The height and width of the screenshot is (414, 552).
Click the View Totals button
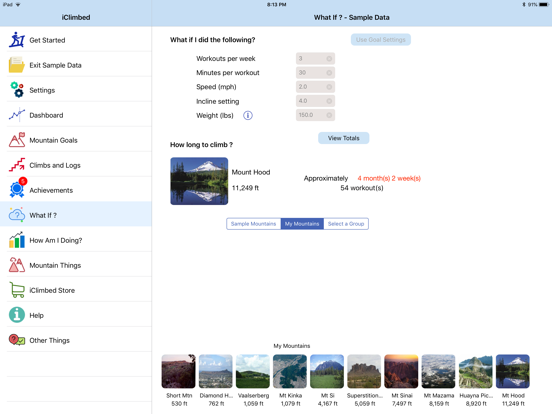[x=344, y=138]
